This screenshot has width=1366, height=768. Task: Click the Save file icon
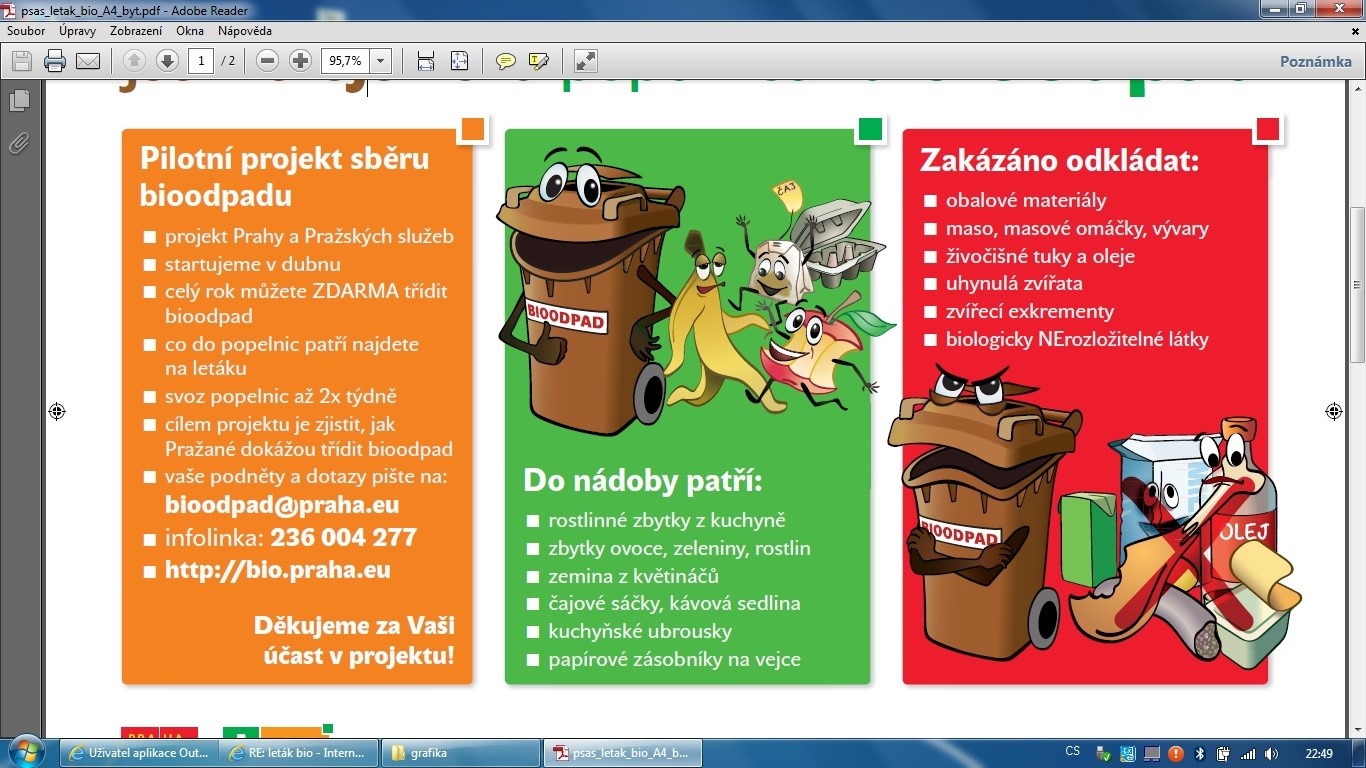[22, 61]
